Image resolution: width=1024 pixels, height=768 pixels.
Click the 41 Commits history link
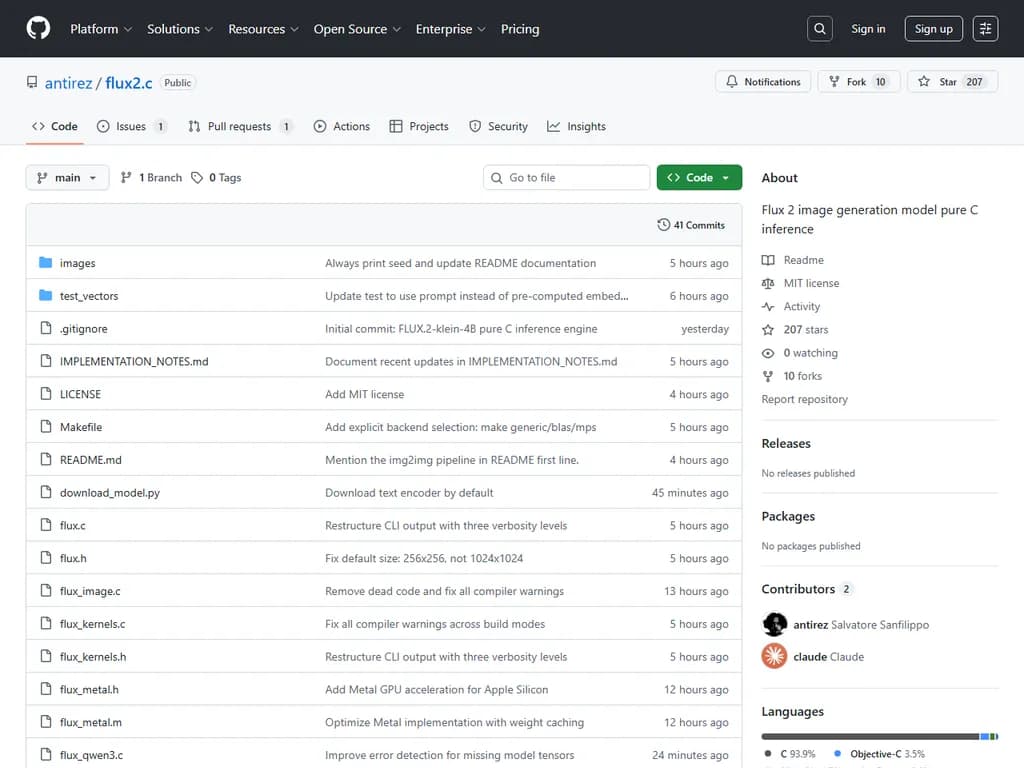click(691, 225)
